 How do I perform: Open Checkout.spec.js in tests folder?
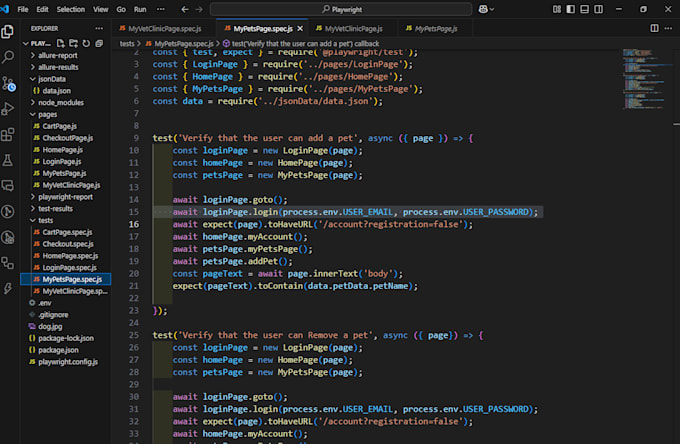[x=68, y=244]
